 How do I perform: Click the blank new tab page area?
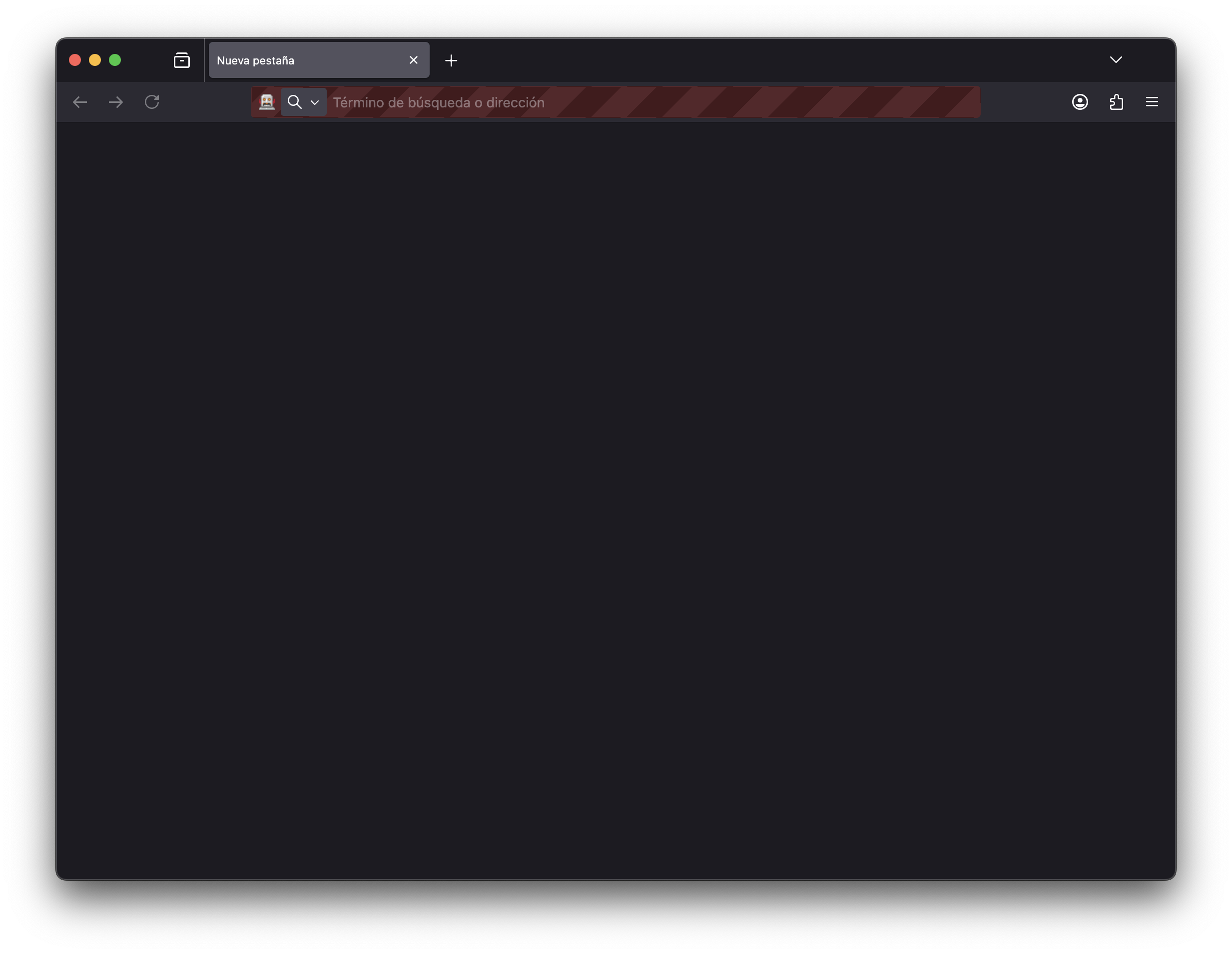click(x=616, y=500)
